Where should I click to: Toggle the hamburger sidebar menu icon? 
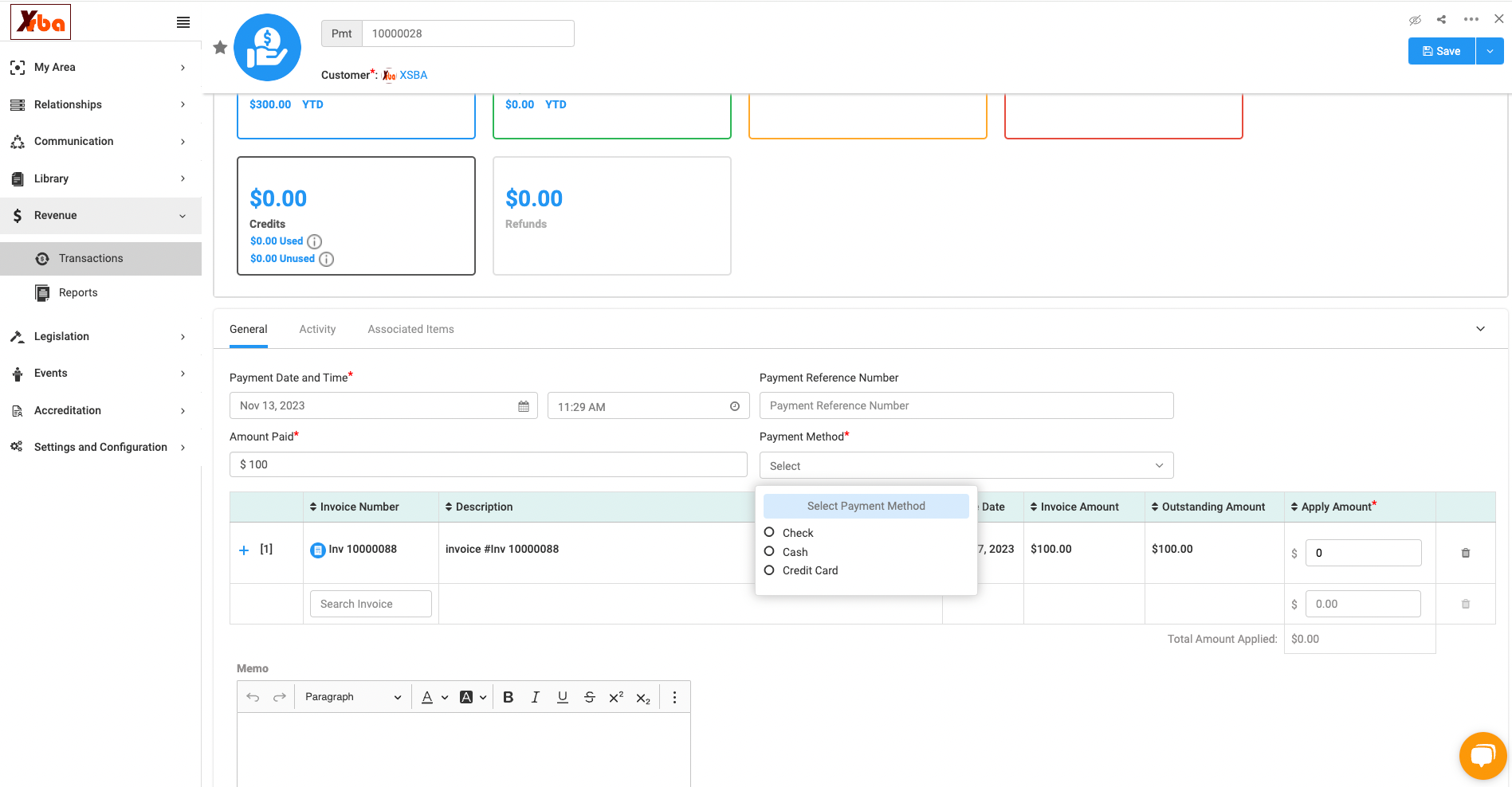click(x=183, y=22)
